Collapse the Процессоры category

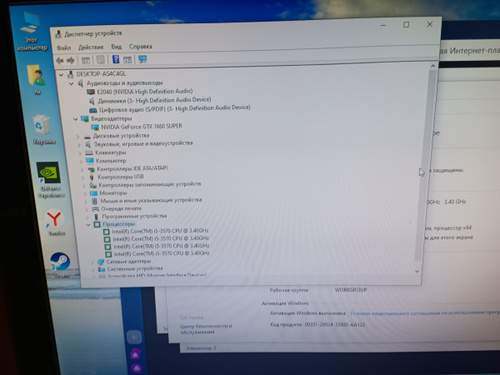click(x=88, y=225)
